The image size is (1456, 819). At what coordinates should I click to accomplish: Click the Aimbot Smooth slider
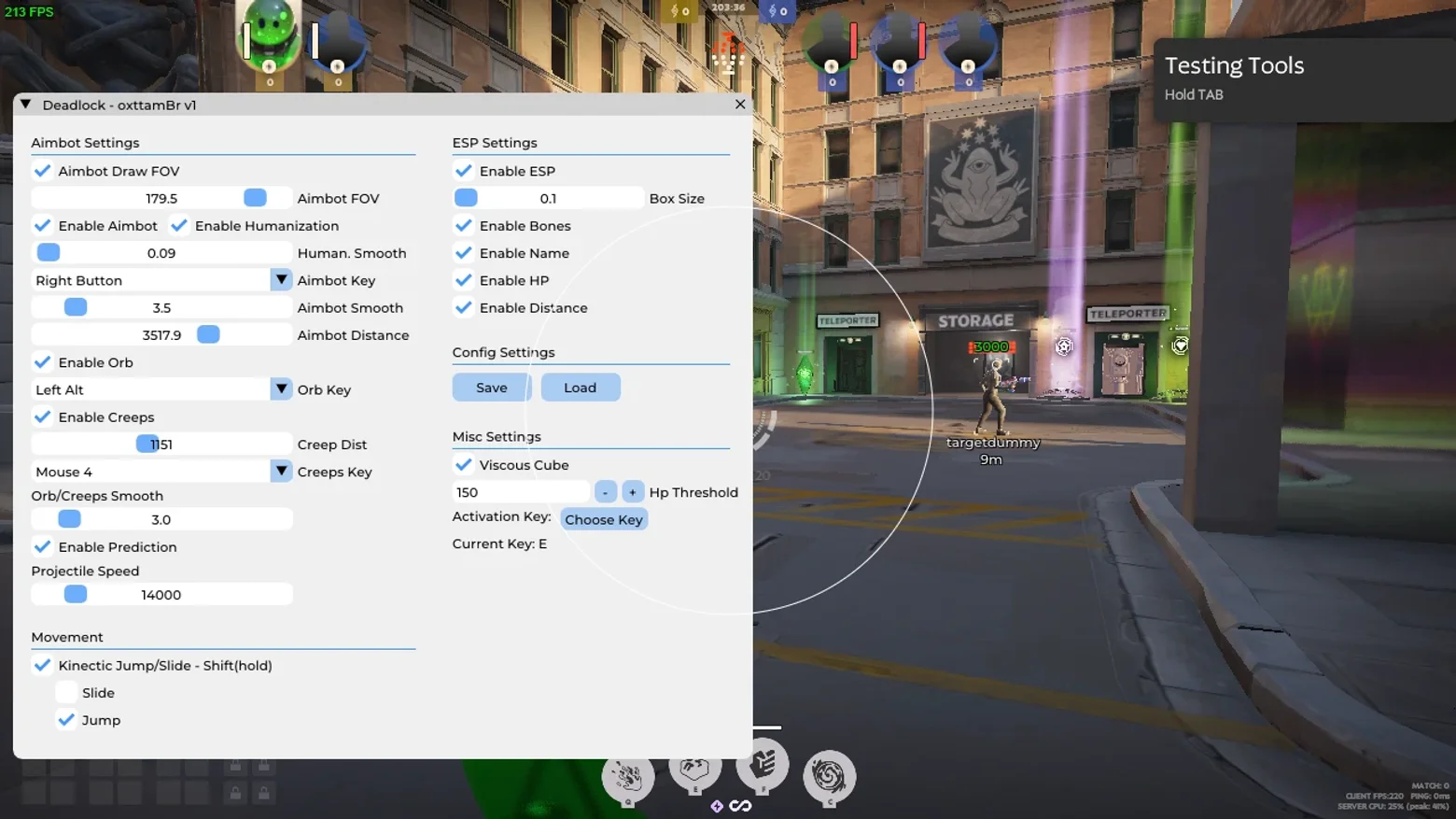pos(161,308)
